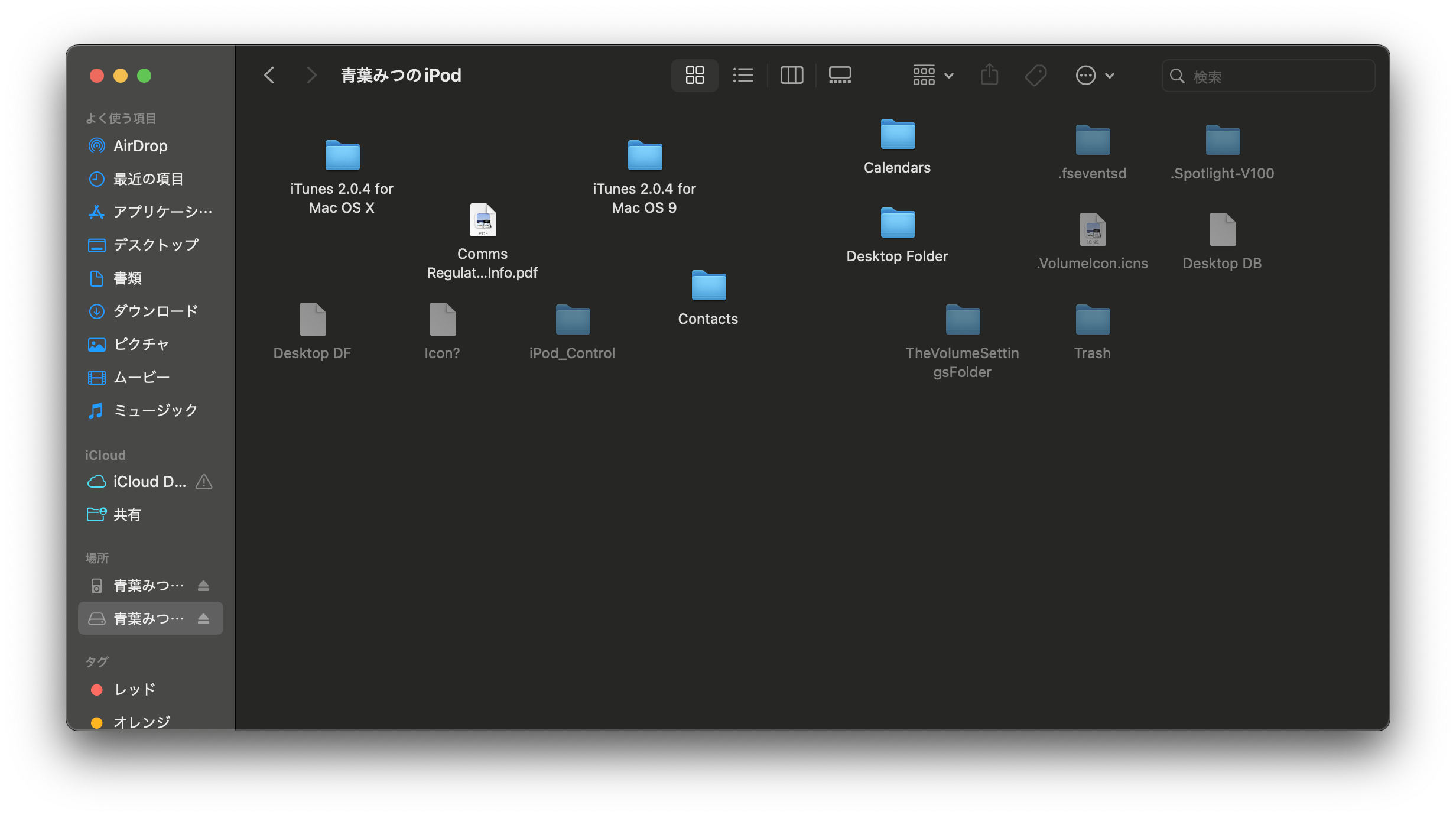Select AirDrop in the sidebar
The height and width of the screenshot is (818, 1456).
(x=150, y=145)
